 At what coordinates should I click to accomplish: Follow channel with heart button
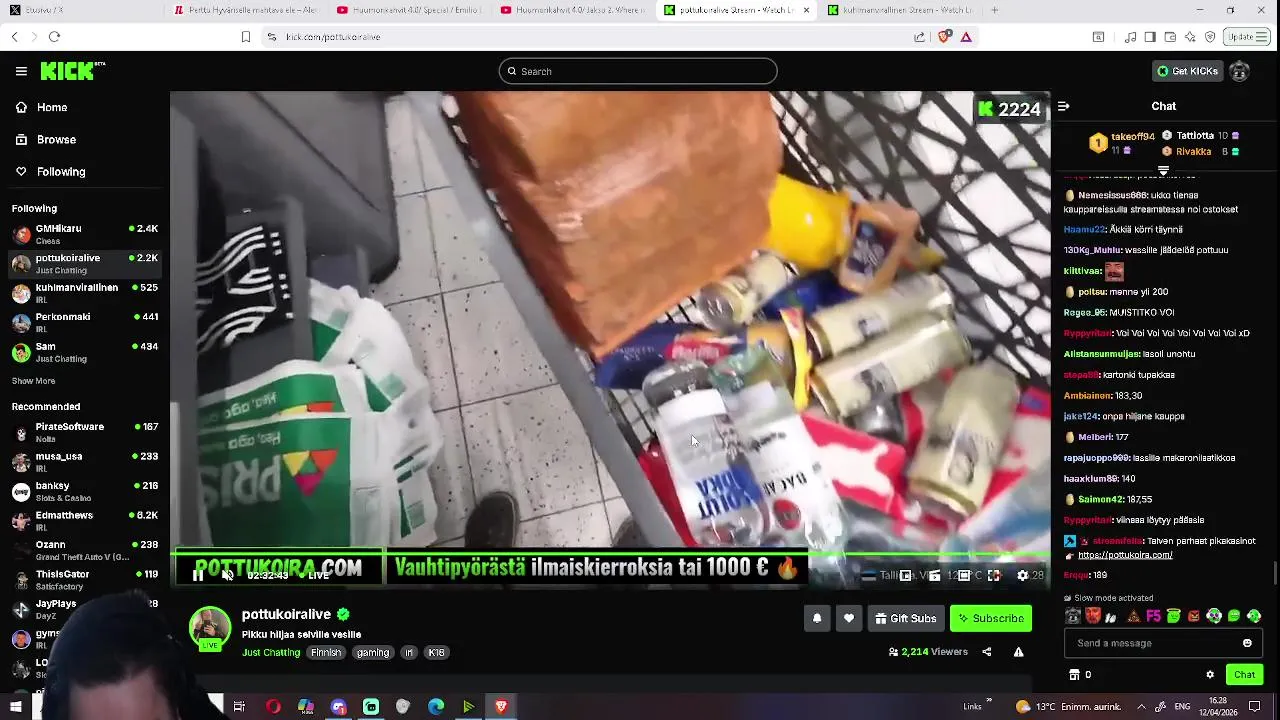click(x=849, y=618)
